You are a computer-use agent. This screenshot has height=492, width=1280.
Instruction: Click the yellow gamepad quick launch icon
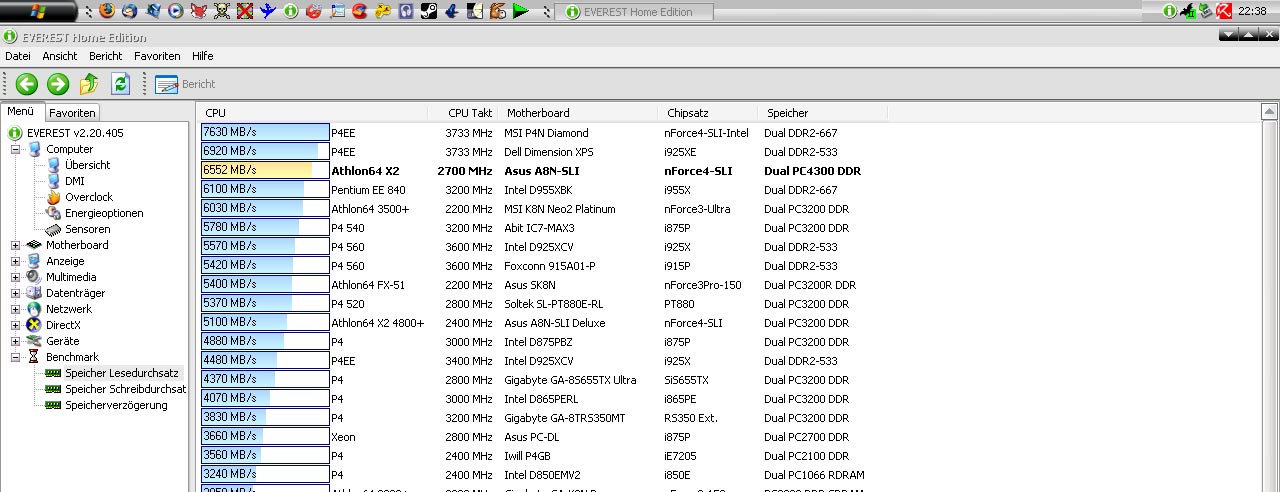pos(382,11)
